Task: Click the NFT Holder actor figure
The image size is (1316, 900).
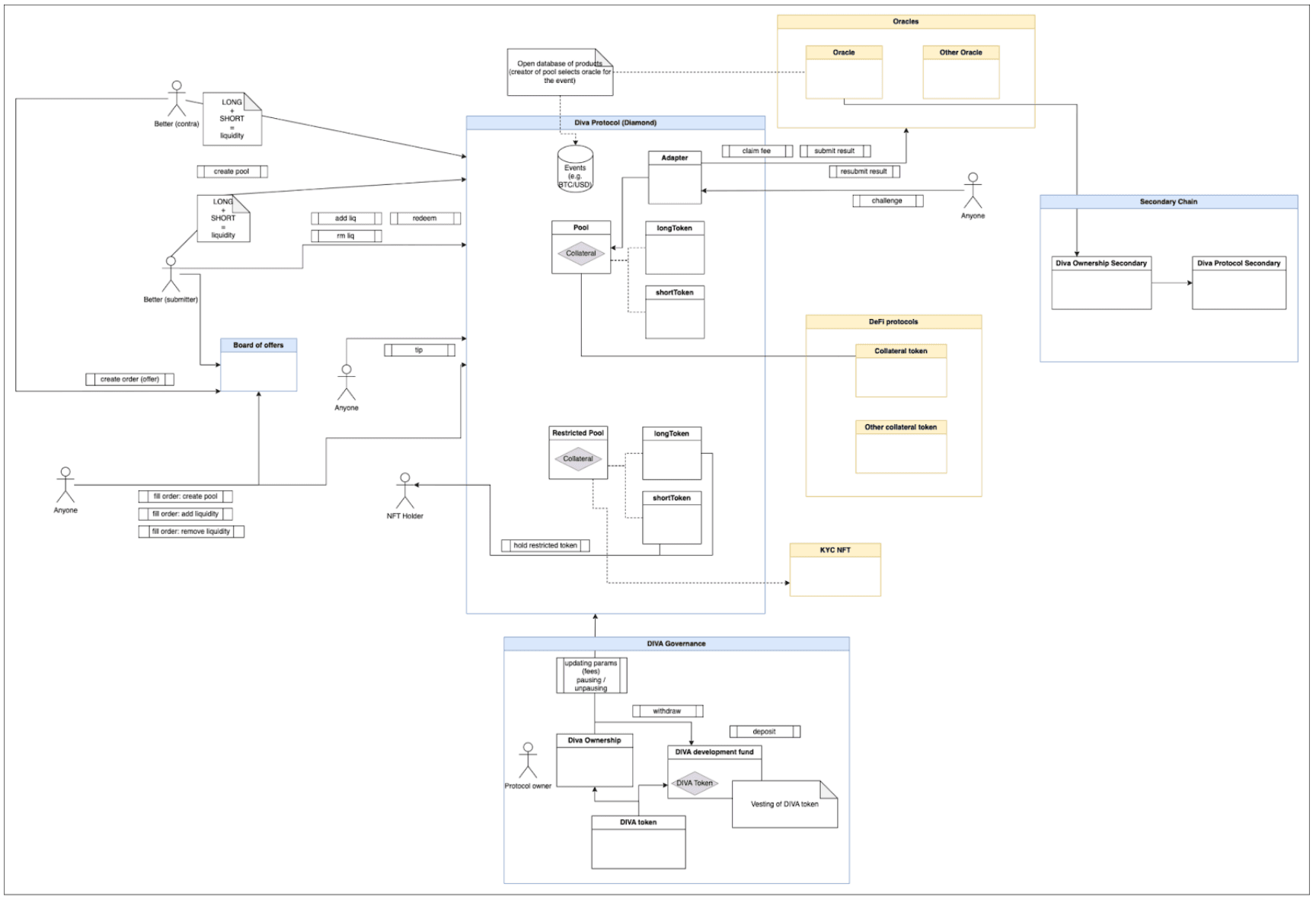Action: pyautogui.click(x=405, y=491)
